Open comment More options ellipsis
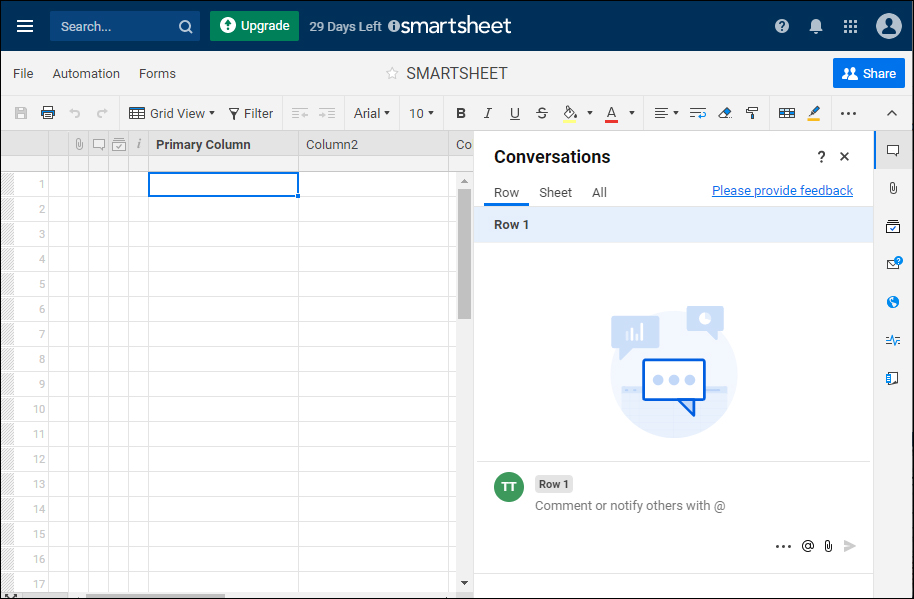 point(783,547)
